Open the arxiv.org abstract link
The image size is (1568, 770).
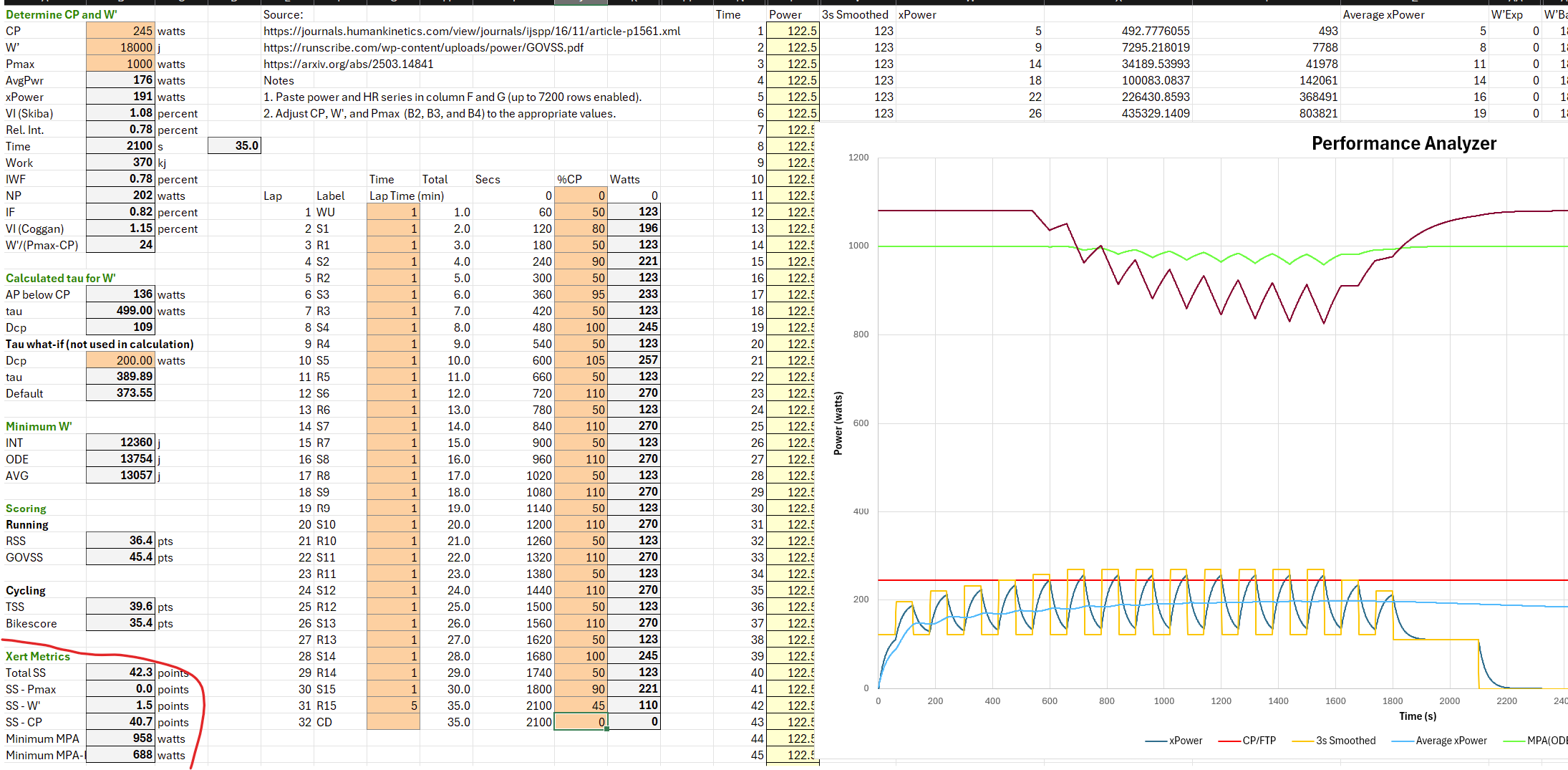tap(348, 64)
